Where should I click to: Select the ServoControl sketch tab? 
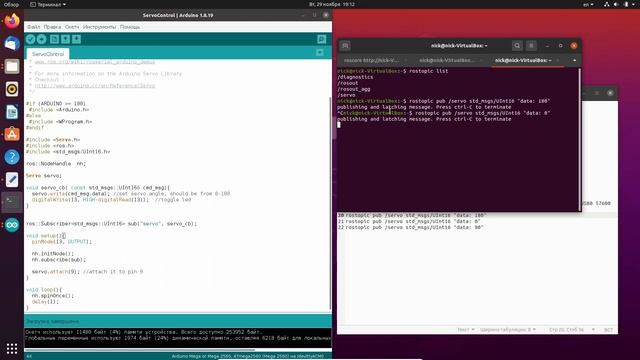48,54
